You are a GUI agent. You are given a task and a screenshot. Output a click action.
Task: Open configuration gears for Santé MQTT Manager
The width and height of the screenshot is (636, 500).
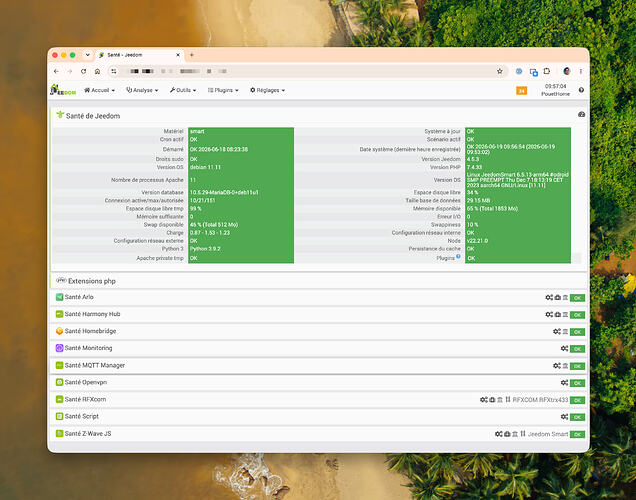557,366
